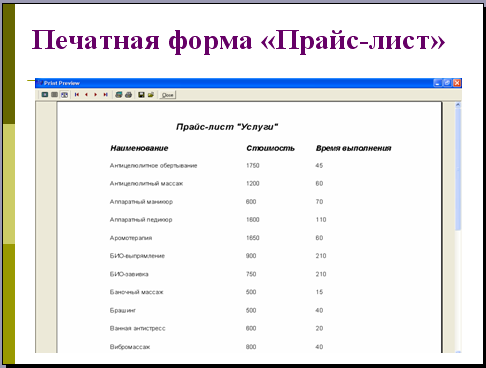The image size is (486, 368).
Task: Jump to last page of preview
Action: click(x=105, y=95)
